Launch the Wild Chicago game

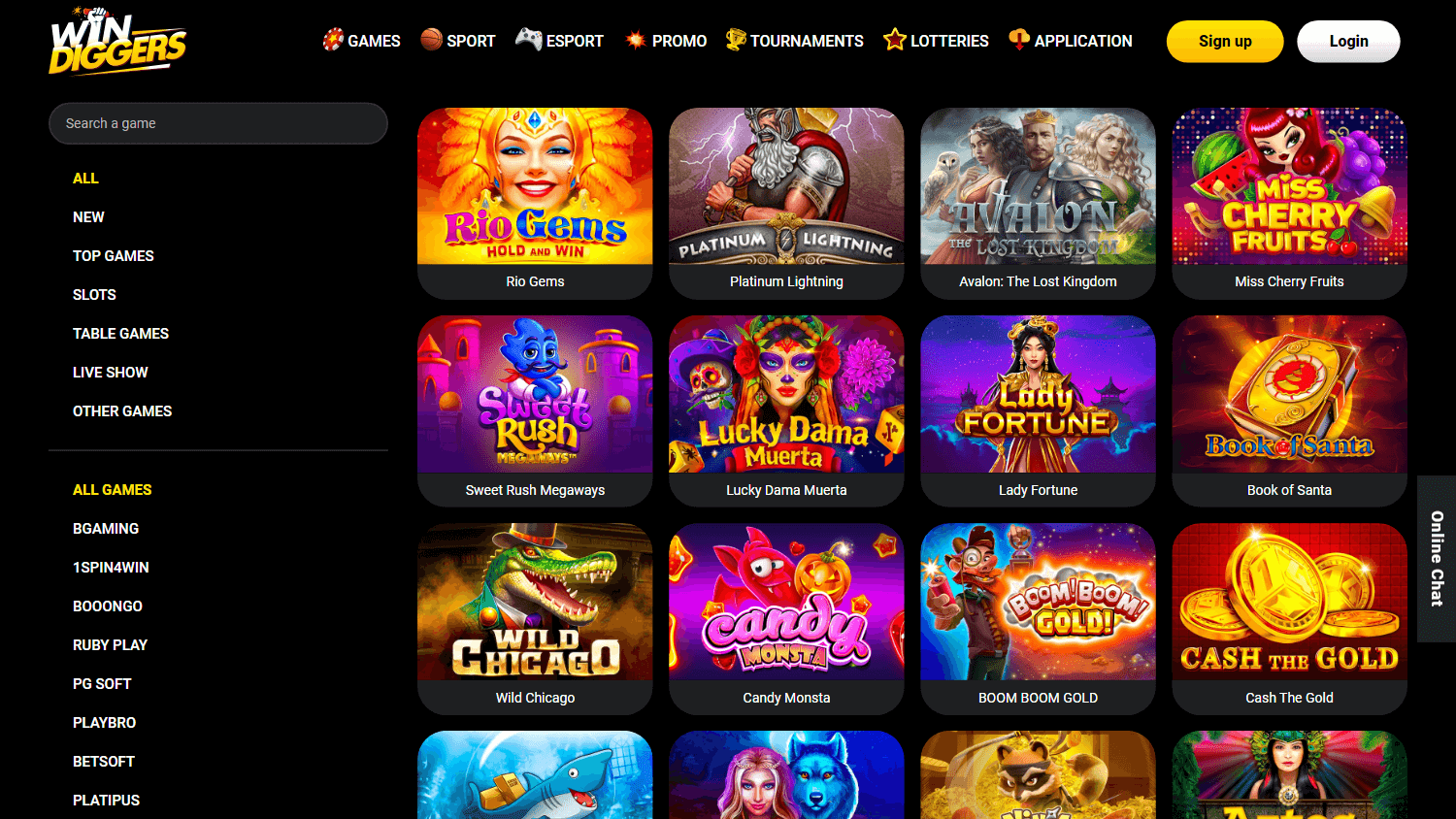[x=535, y=619]
